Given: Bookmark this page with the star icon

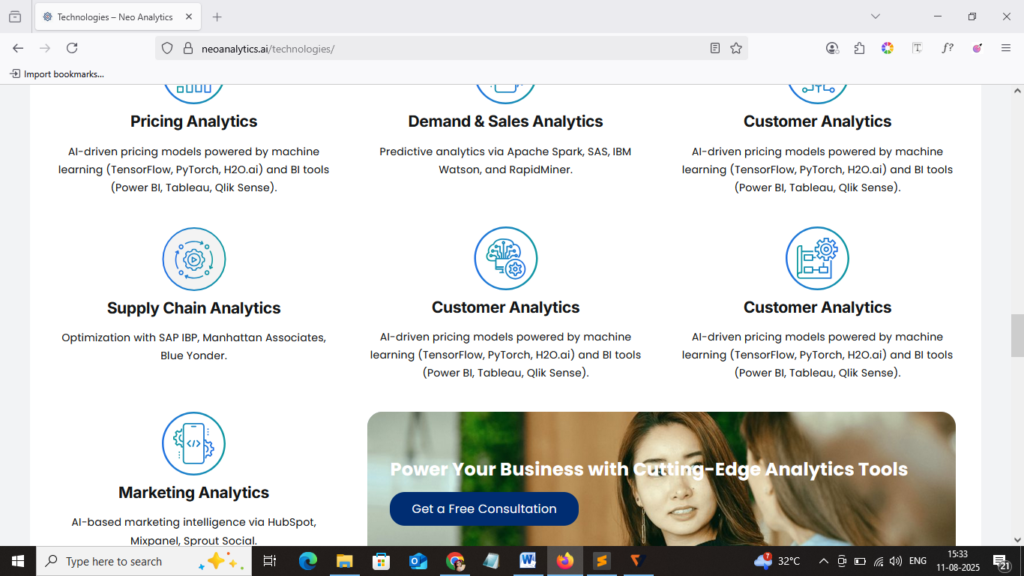Looking at the screenshot, I should pyautogui.click(x=736, y=48).
